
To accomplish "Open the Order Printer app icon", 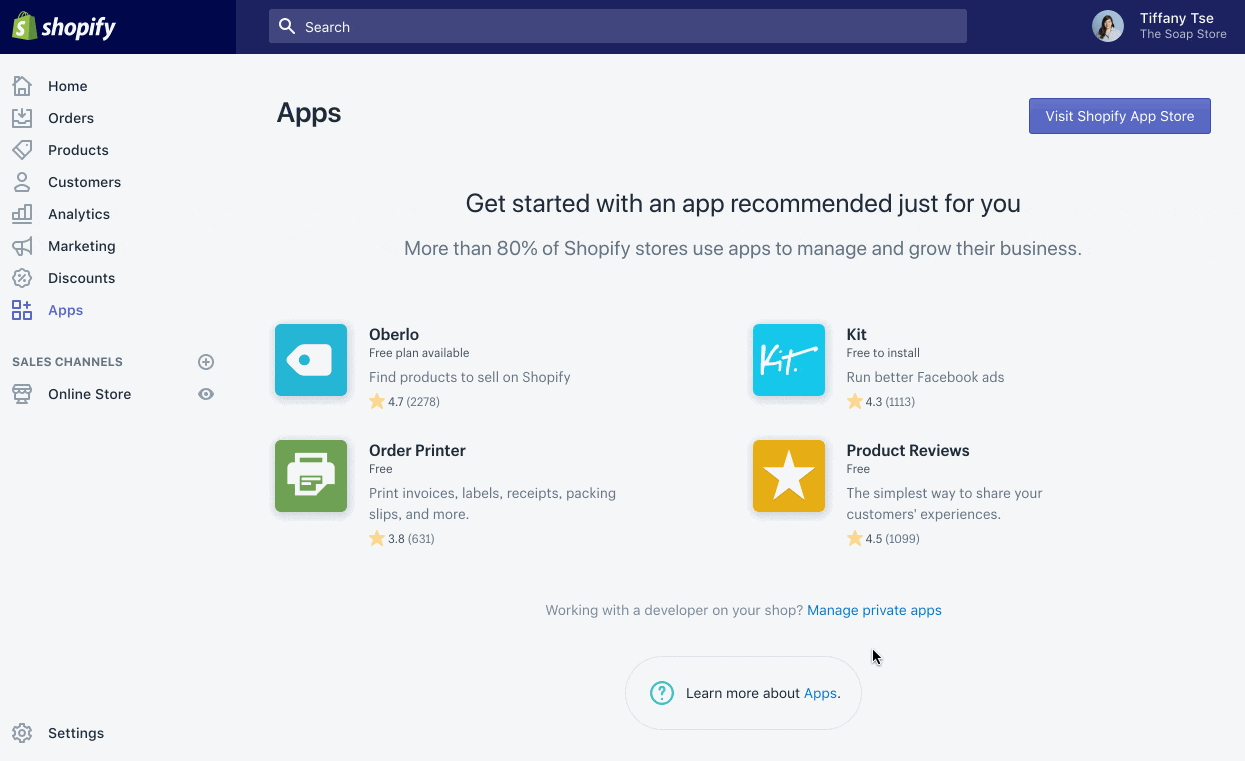I will [x=311, y=476].
